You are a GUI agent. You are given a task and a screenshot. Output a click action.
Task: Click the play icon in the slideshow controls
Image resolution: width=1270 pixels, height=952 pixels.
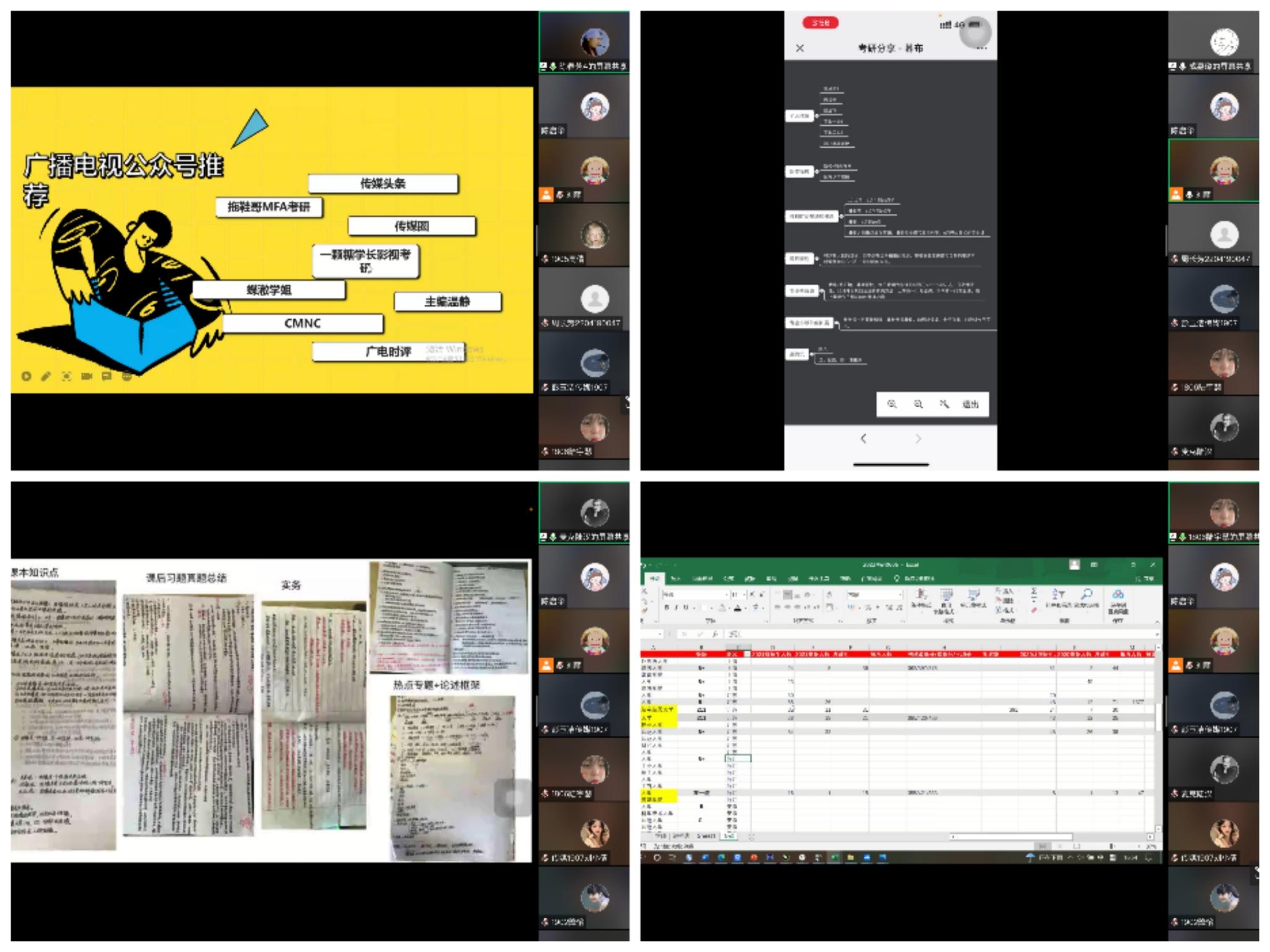[x=26, y=376]
